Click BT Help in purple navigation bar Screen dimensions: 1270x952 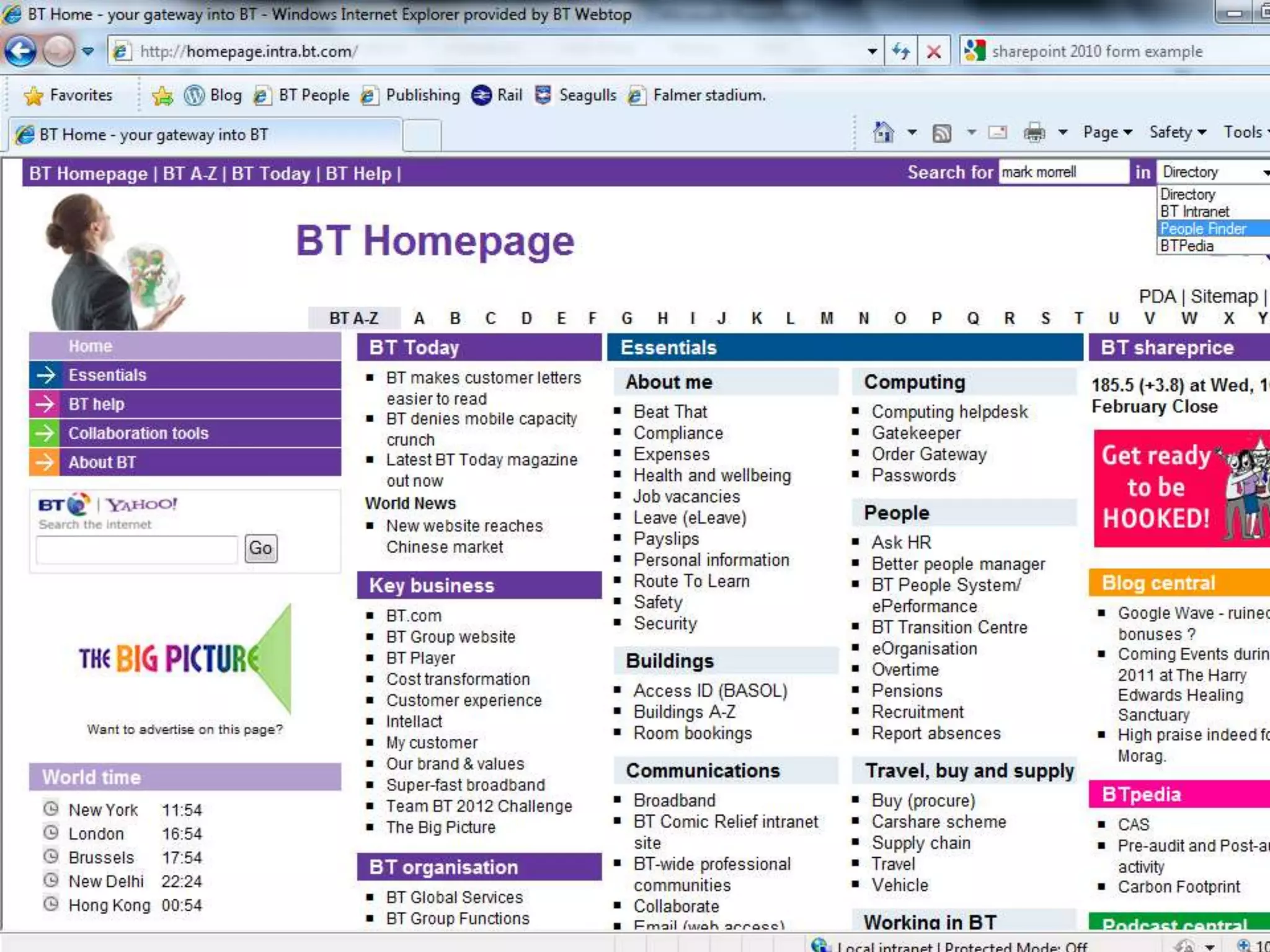[358, 174]
